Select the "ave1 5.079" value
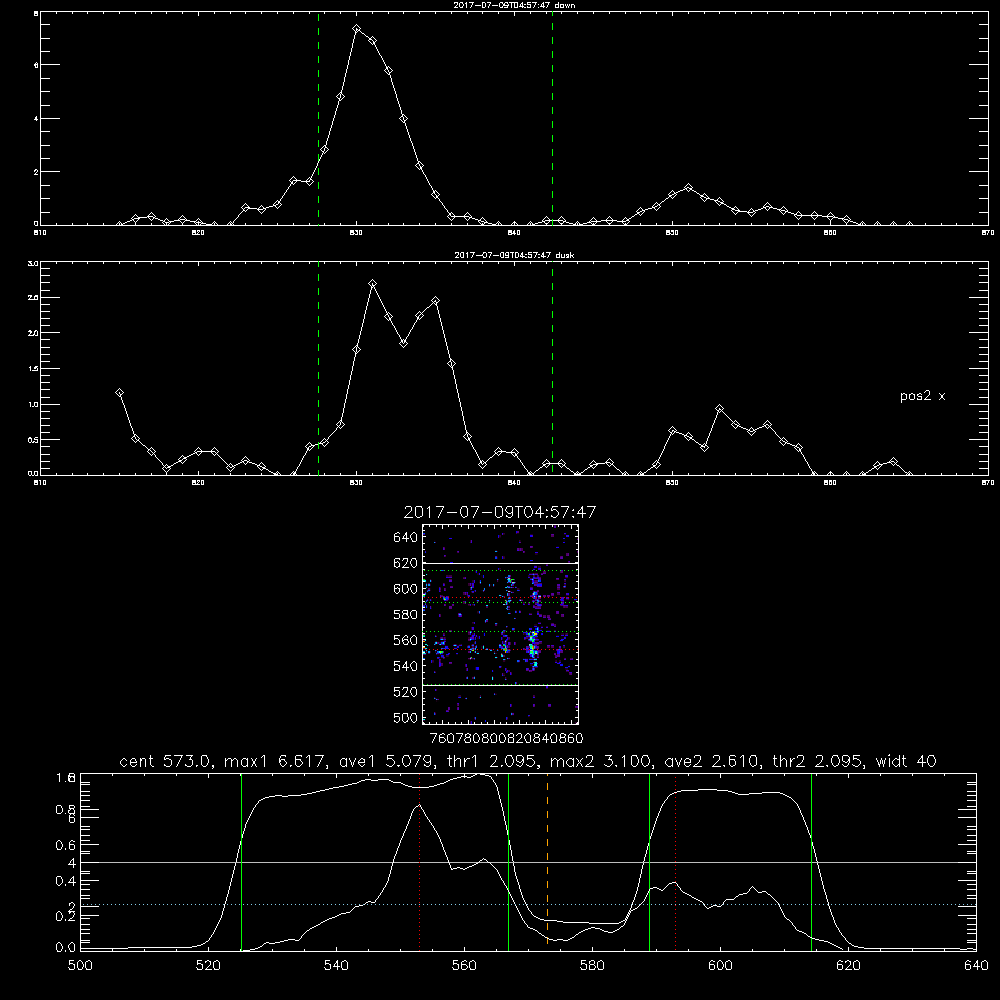The width and height of the screenshot is (1000, 1000). (x=385, y=761)
